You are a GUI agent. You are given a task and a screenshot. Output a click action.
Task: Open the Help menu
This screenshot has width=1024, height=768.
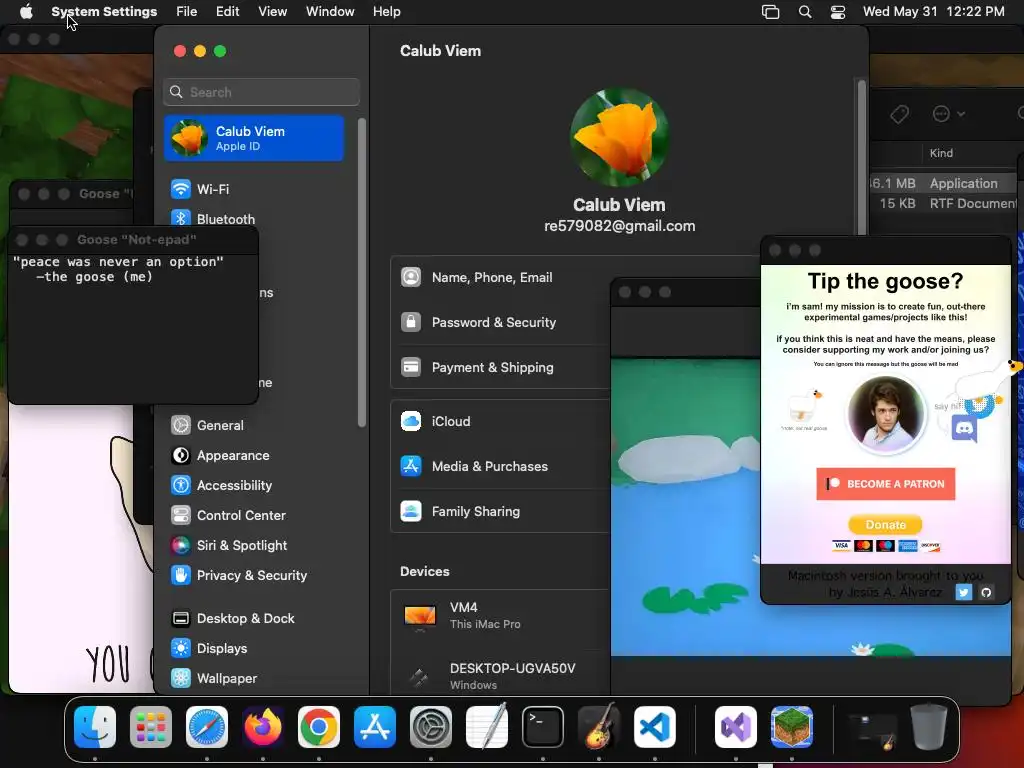click(x=387, y=12)
